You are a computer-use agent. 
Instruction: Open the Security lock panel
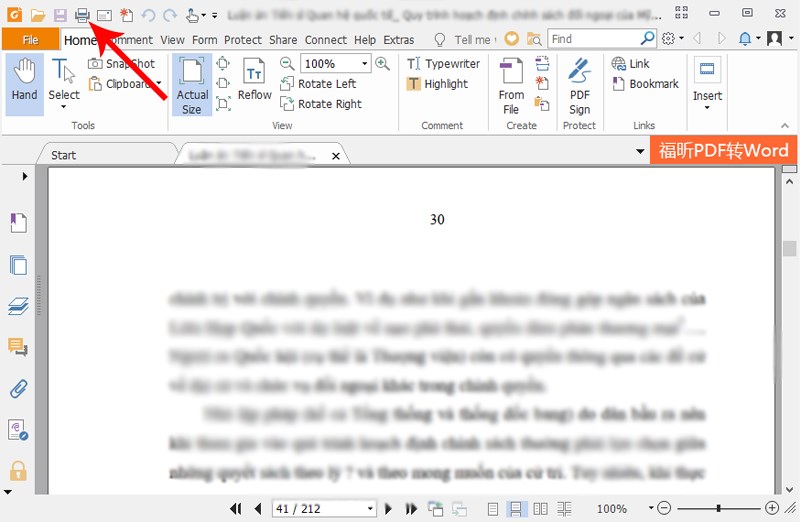click(x=18, y=470)
